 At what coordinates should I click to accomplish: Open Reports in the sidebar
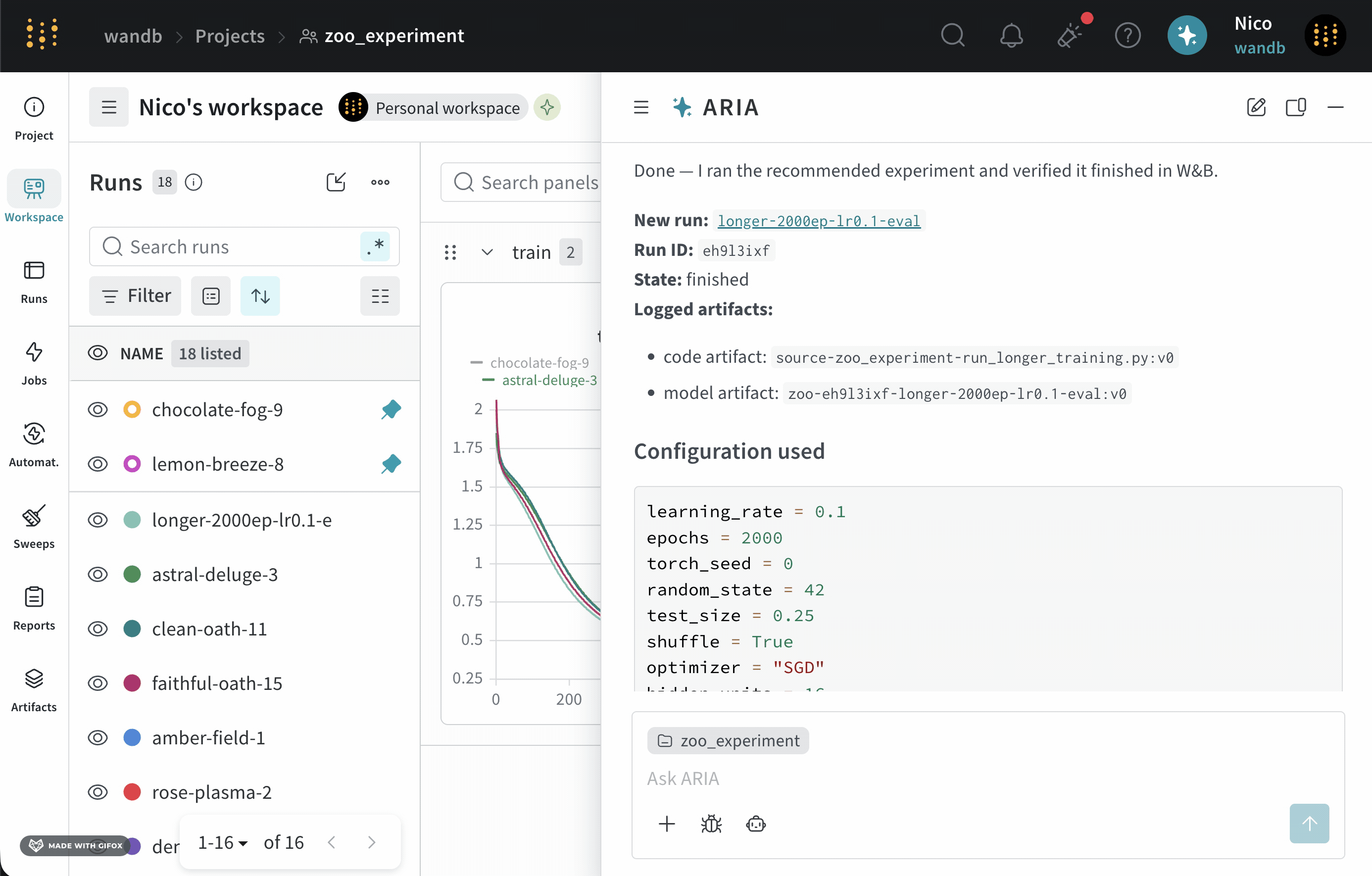34,608
